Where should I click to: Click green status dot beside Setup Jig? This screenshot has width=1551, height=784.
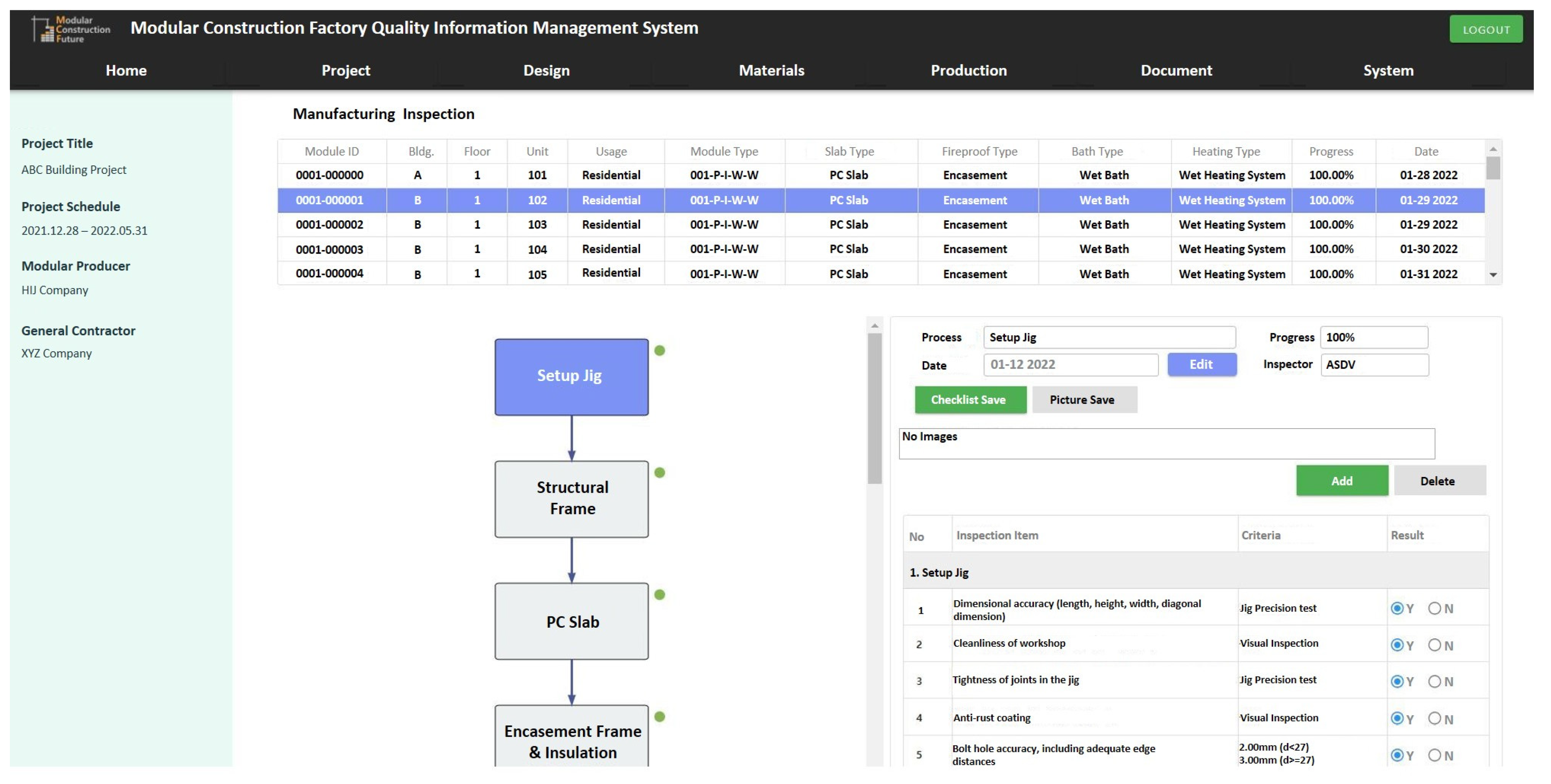tap(659, 350)
